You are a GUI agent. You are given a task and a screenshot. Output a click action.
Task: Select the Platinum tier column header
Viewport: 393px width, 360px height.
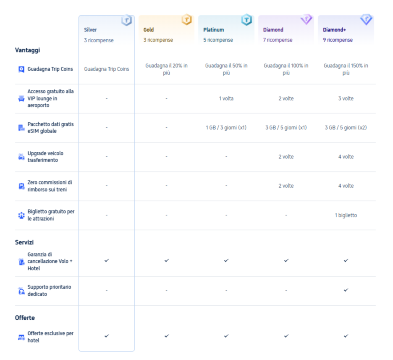pyautogui.click(x=226, y=30)
